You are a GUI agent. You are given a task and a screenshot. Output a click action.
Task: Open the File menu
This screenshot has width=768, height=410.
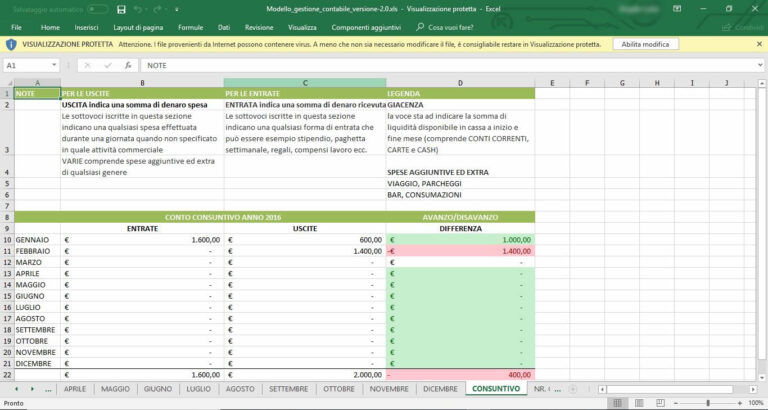click(x=16, y=27)
